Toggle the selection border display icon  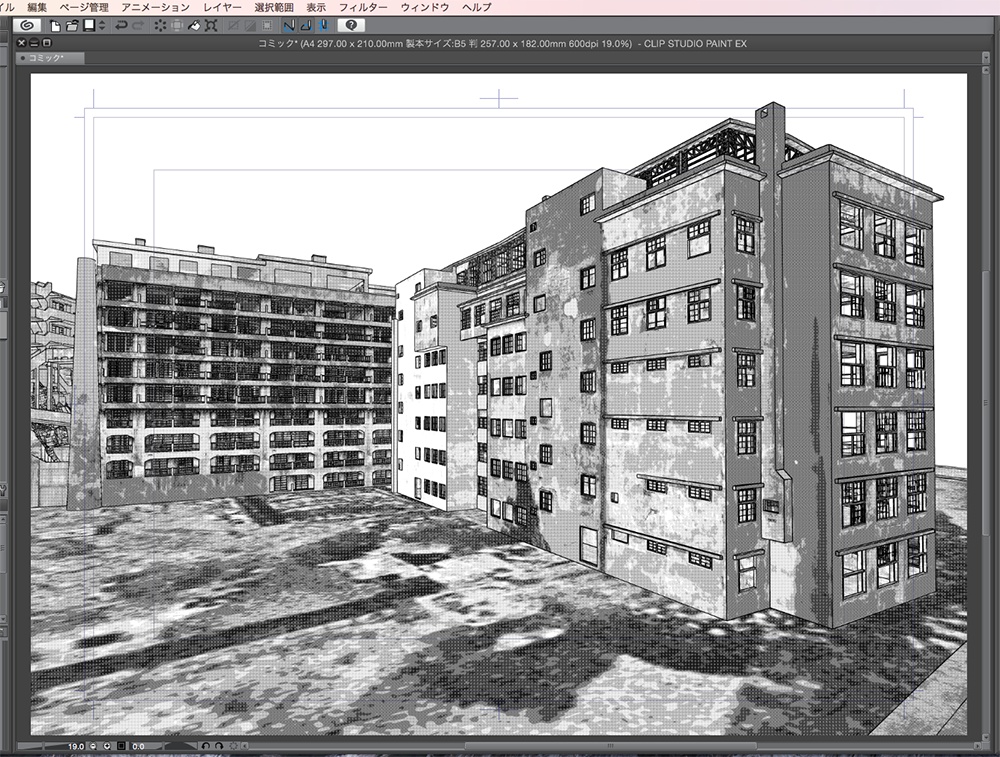(x=267, y=26)
